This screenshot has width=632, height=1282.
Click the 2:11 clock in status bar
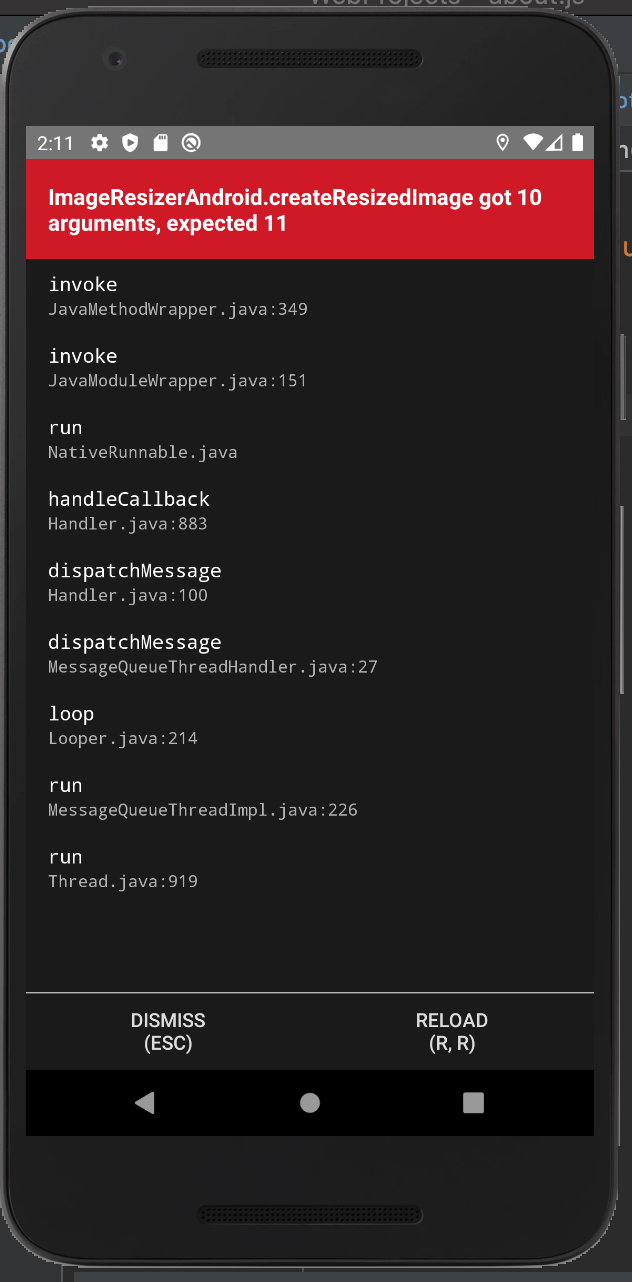tap(55, 143)
